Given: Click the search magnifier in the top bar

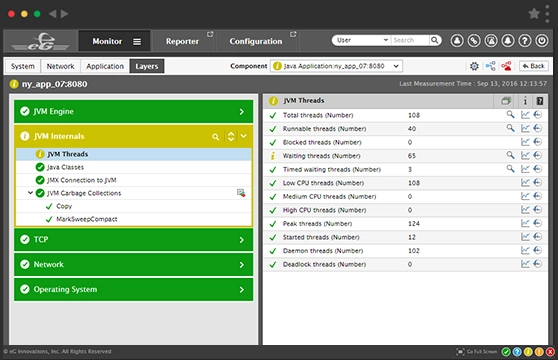Looking at the screenshot, I should (435, 40).
